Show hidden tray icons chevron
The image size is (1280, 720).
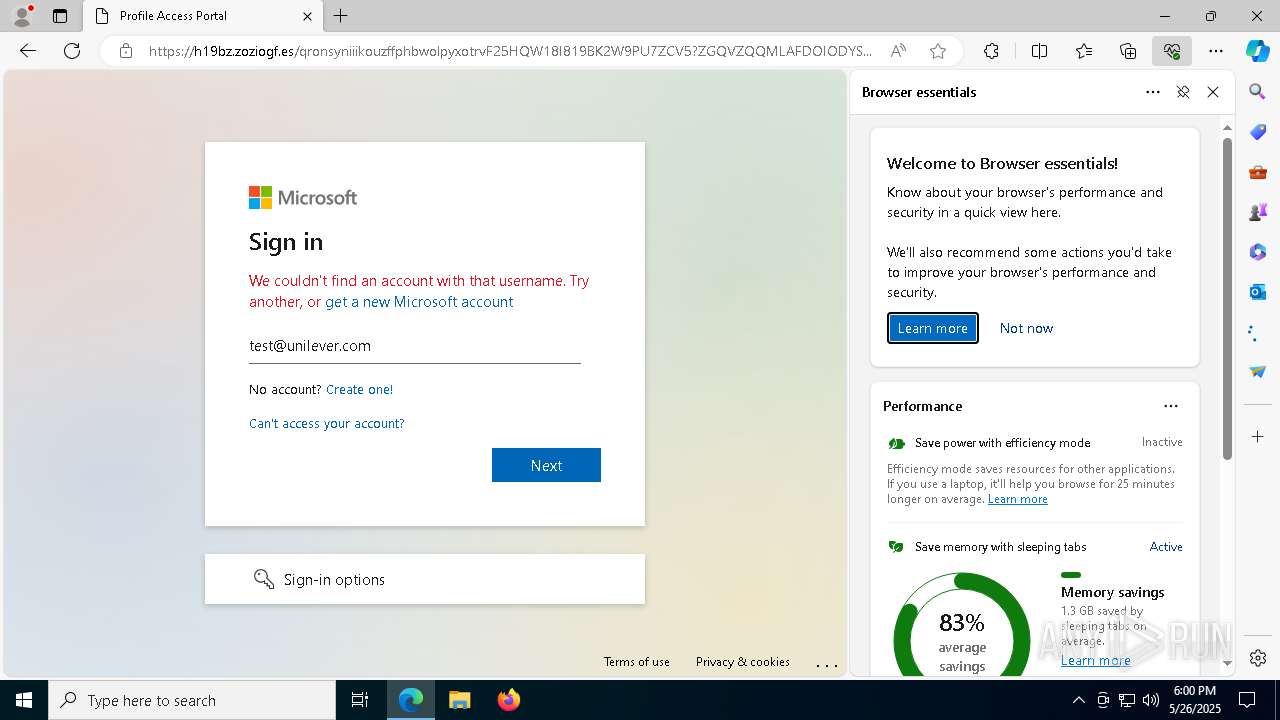pos(1078,700)
